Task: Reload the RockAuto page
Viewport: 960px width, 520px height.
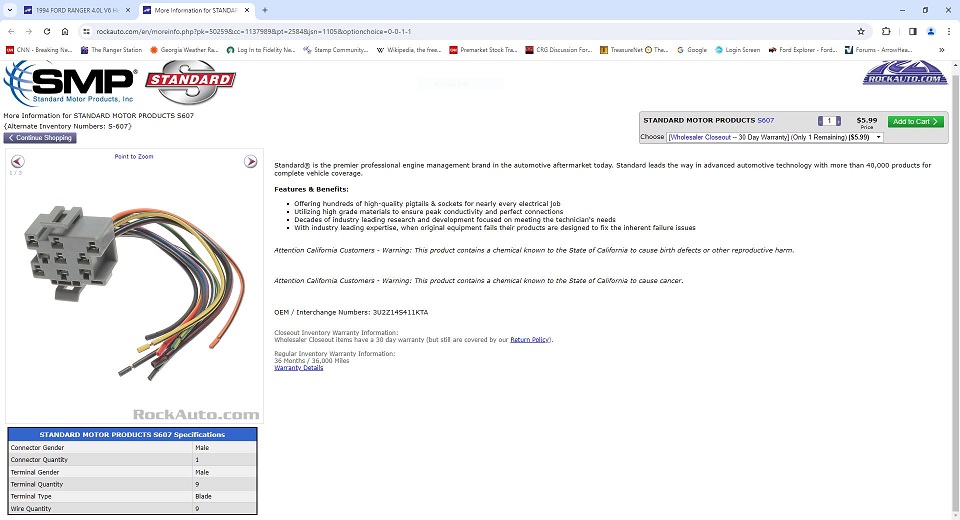Action: click(x=47, y=31)
